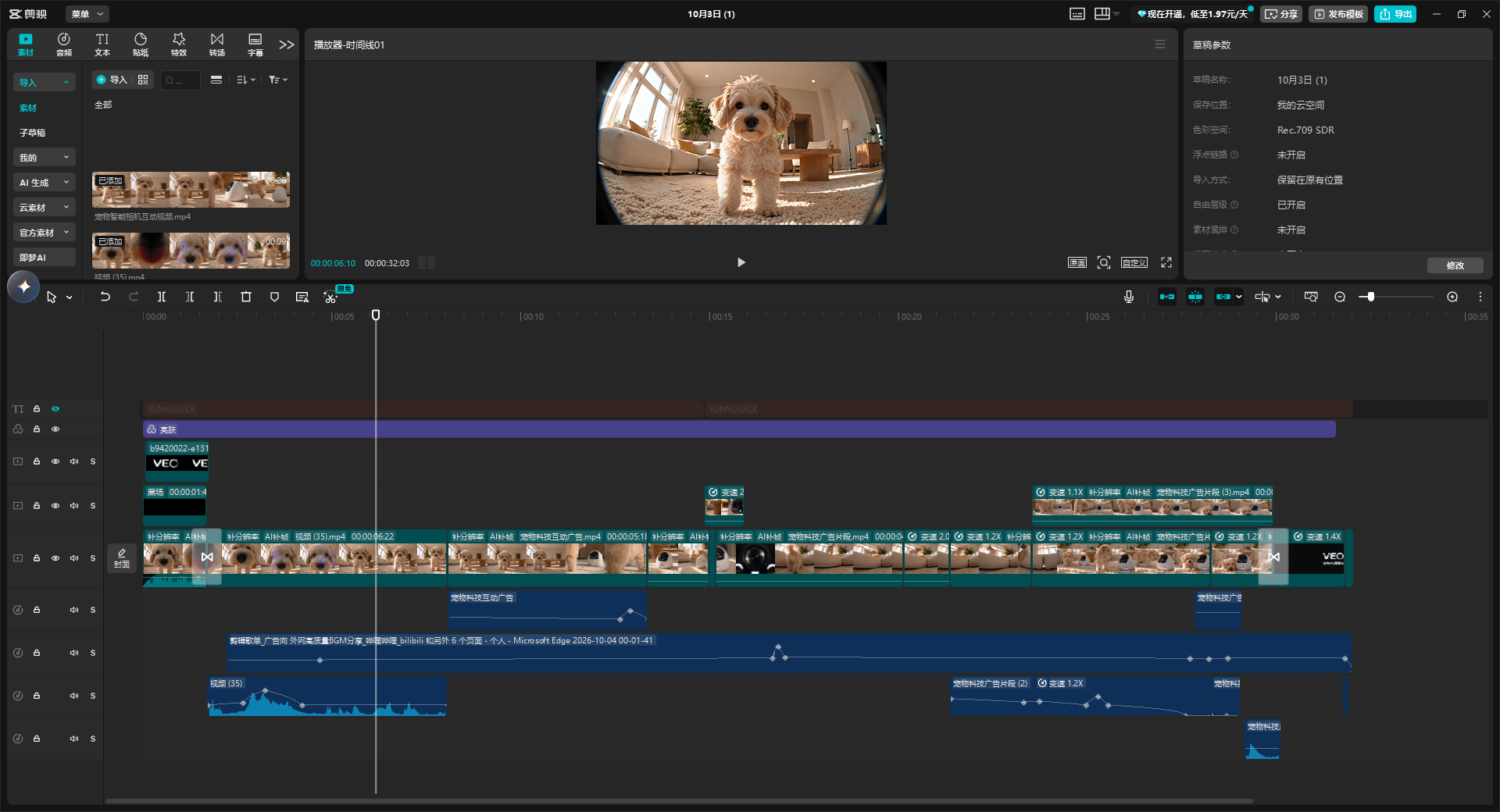This screenshot has height=812, width=1500.
Task: Click the grid view icon in media panel
Action: pyautogui.click(x=143, y=80)
